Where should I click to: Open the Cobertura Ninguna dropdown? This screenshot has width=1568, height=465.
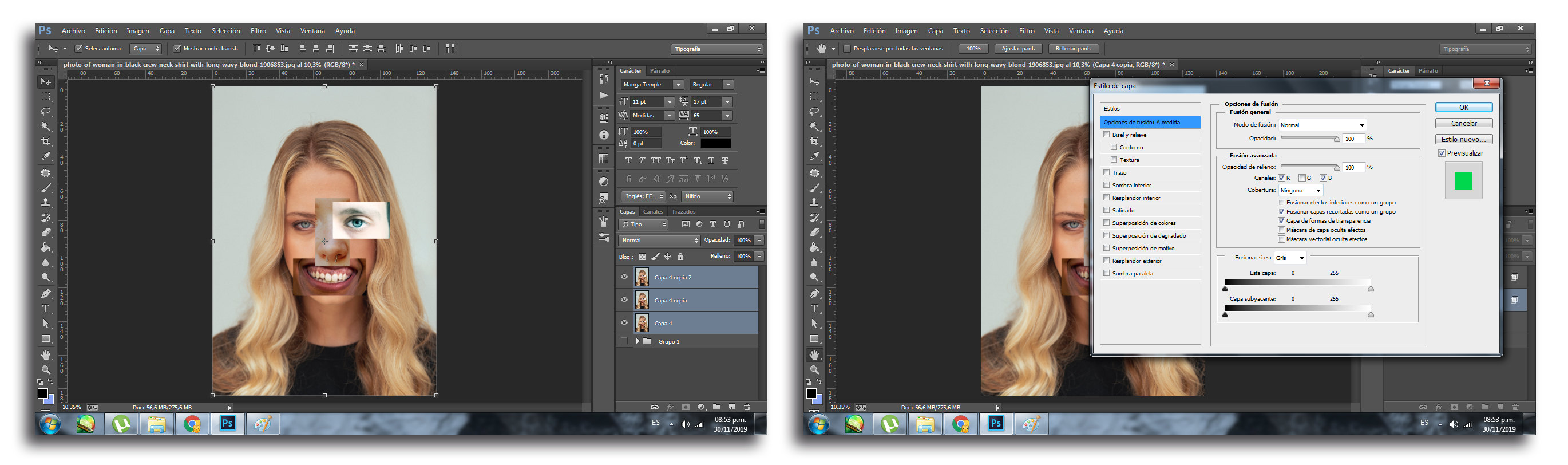pos(1300,191)
